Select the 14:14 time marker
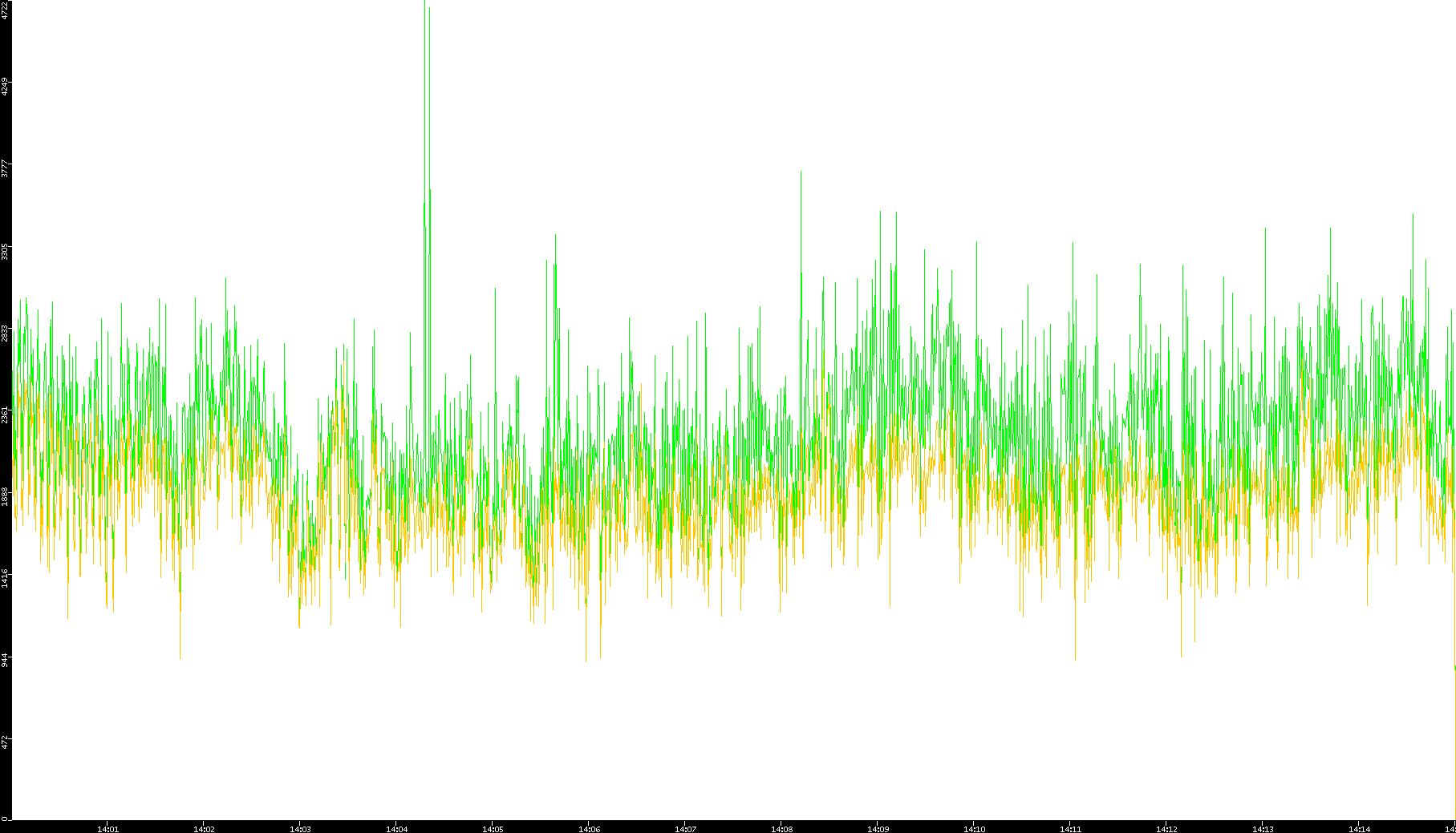This screenshot has width=1456, height=833. click(x=1359, y=829)
